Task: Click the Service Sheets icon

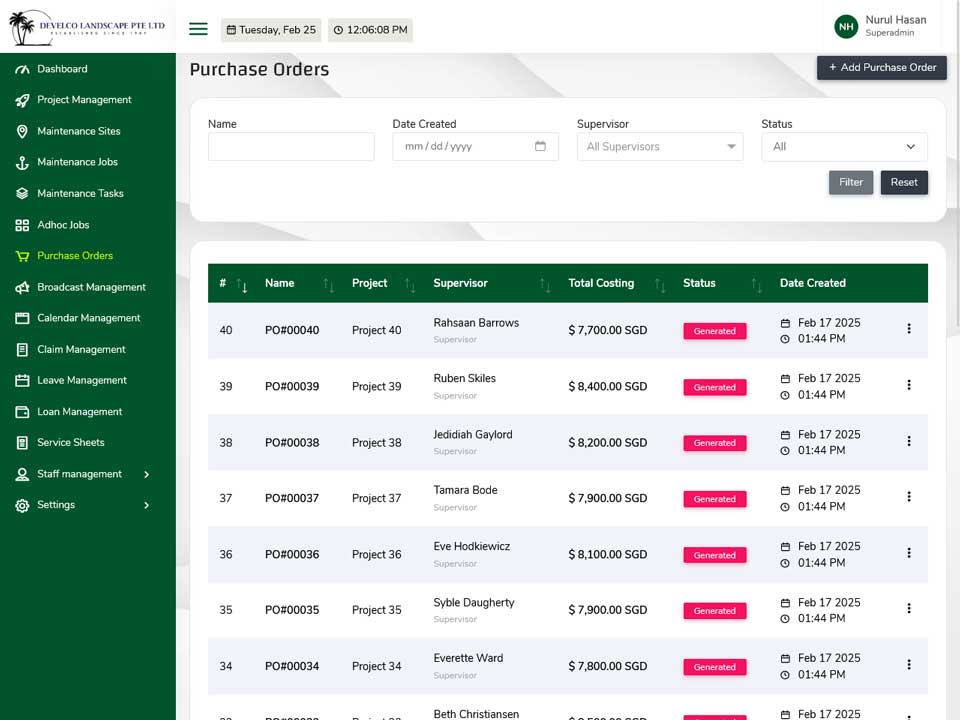Action: pyautogui.click(x=22, y=443)
